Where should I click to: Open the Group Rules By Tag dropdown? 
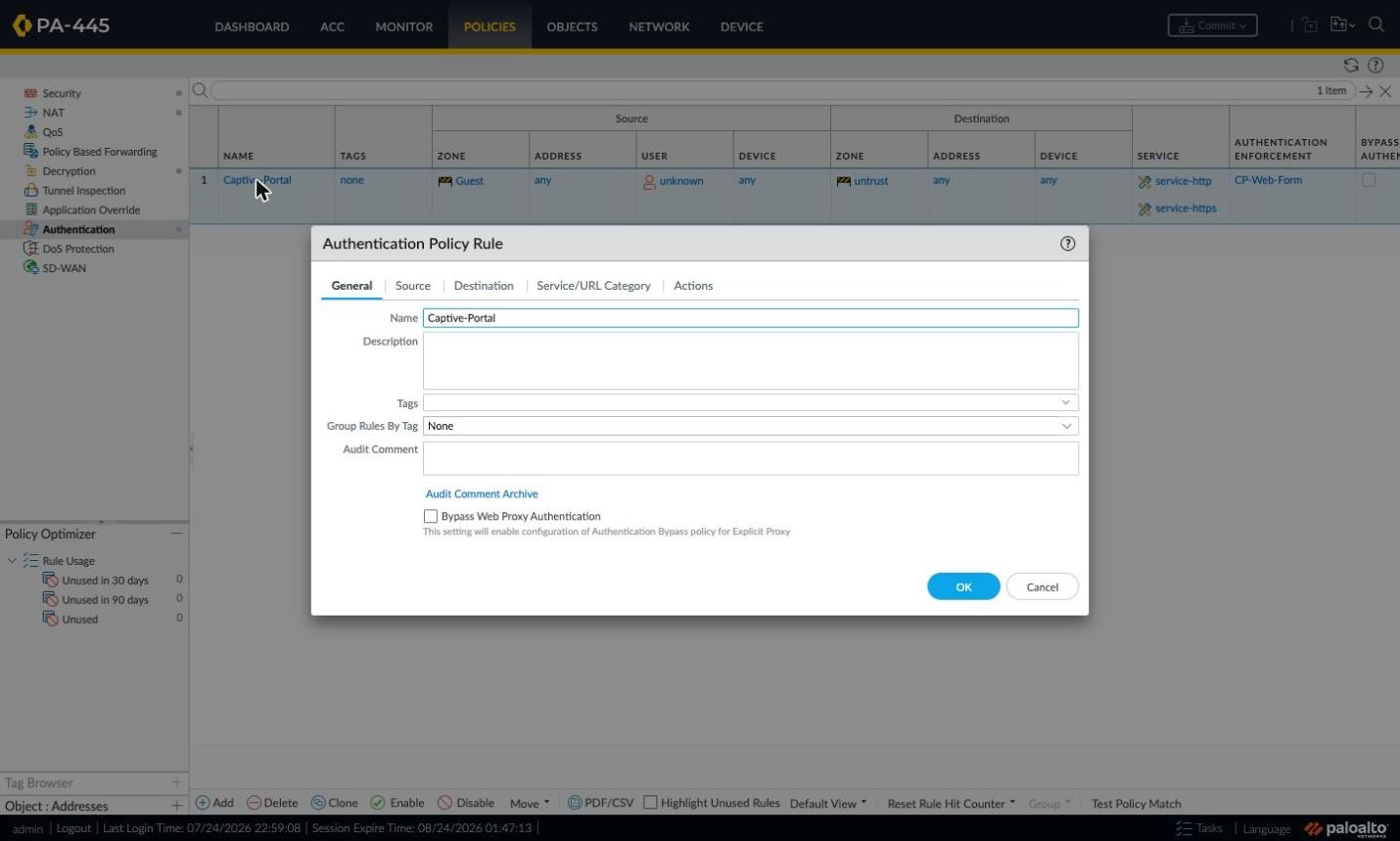(x=1066, y=426)
